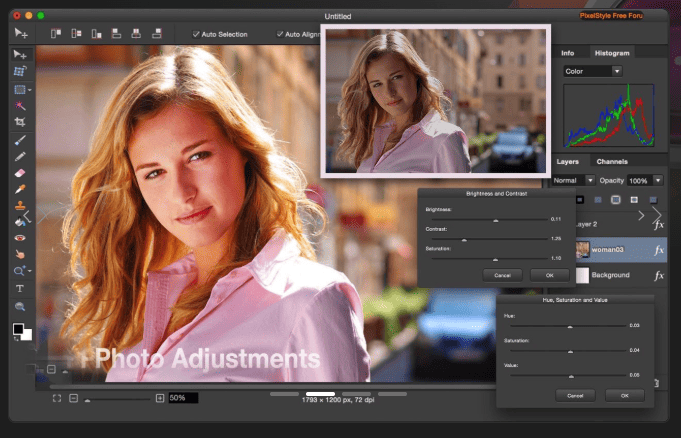Click the Hue slider handle
This screenshot has width=681, height=438.
pos(570,326)
